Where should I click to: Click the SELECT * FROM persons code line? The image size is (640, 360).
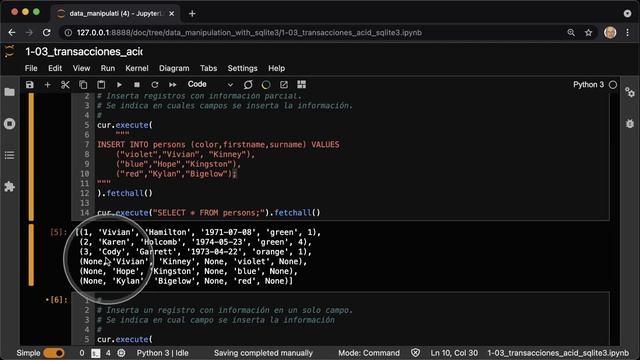point(209,213)
